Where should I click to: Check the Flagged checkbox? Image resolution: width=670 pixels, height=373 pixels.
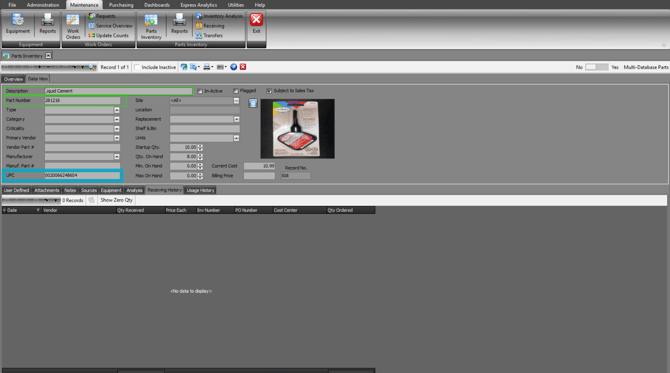click(x=236, y=91)
